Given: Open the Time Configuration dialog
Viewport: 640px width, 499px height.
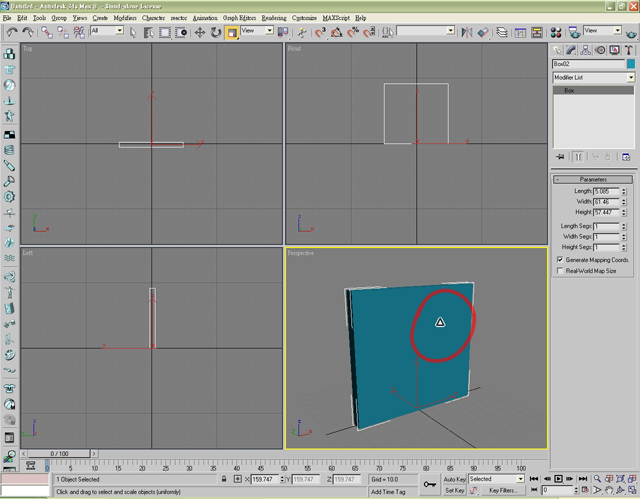Looking at the screenshot, I should (585, 490).
